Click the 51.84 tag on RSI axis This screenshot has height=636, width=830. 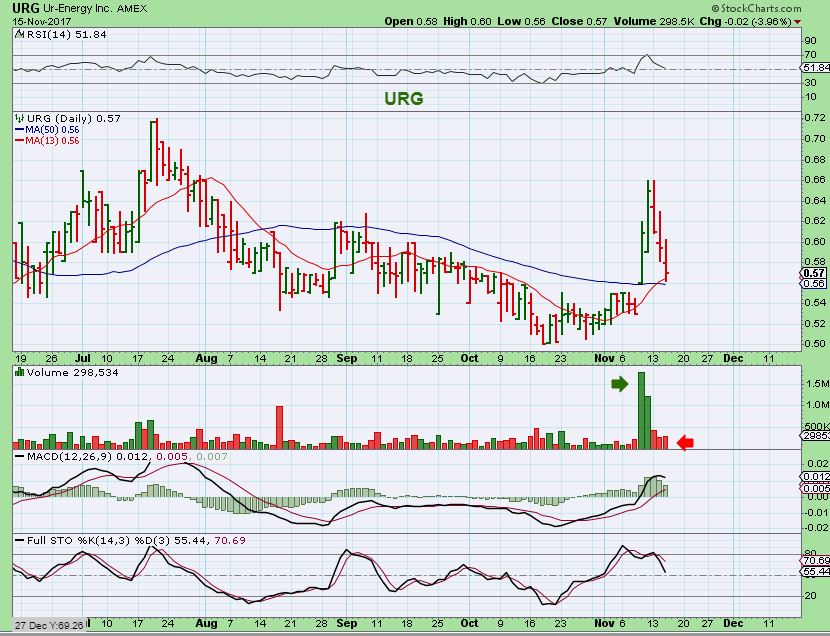pos(816,68)
